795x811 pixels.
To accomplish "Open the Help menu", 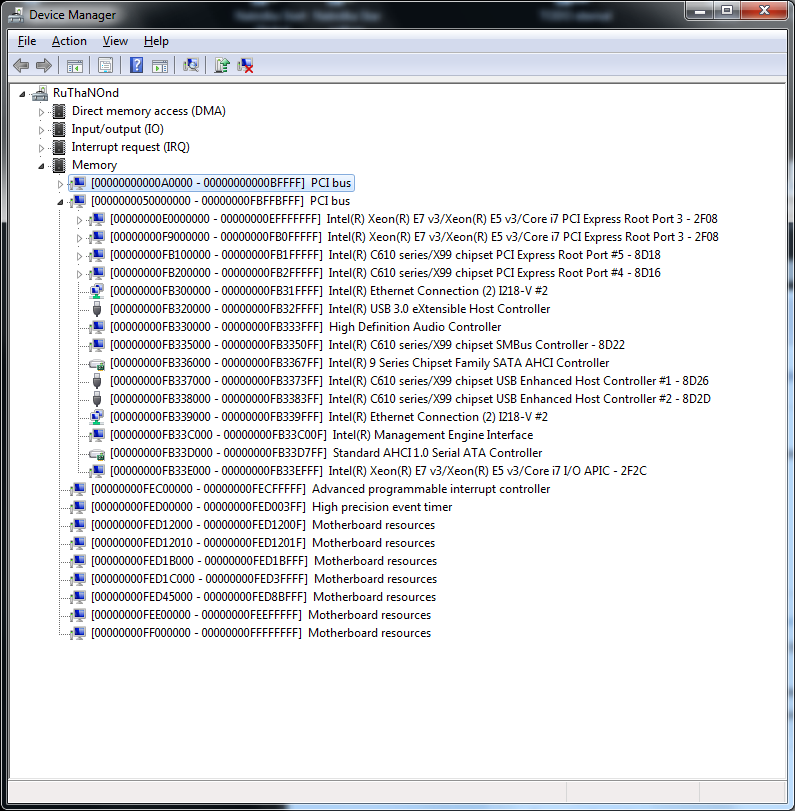I will (156, 41).
